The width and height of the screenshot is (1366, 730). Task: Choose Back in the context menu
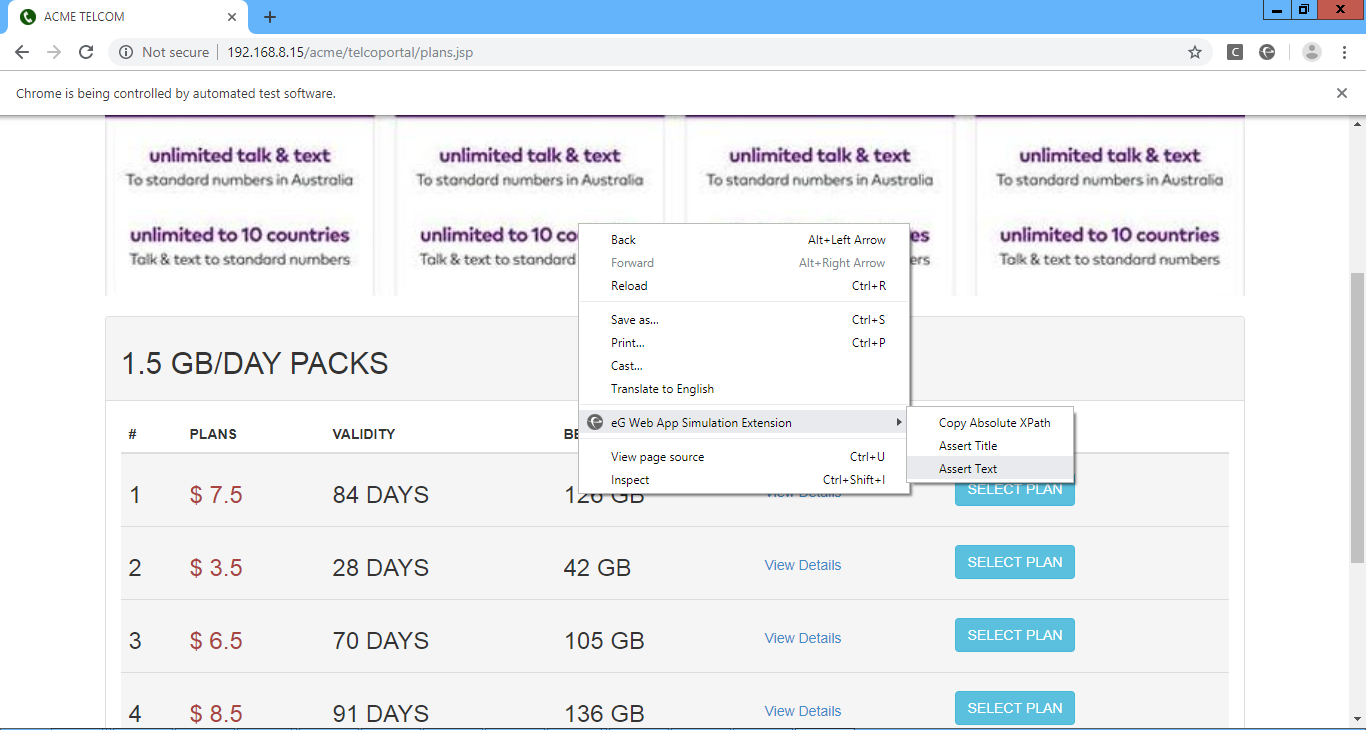pos(745,240)
